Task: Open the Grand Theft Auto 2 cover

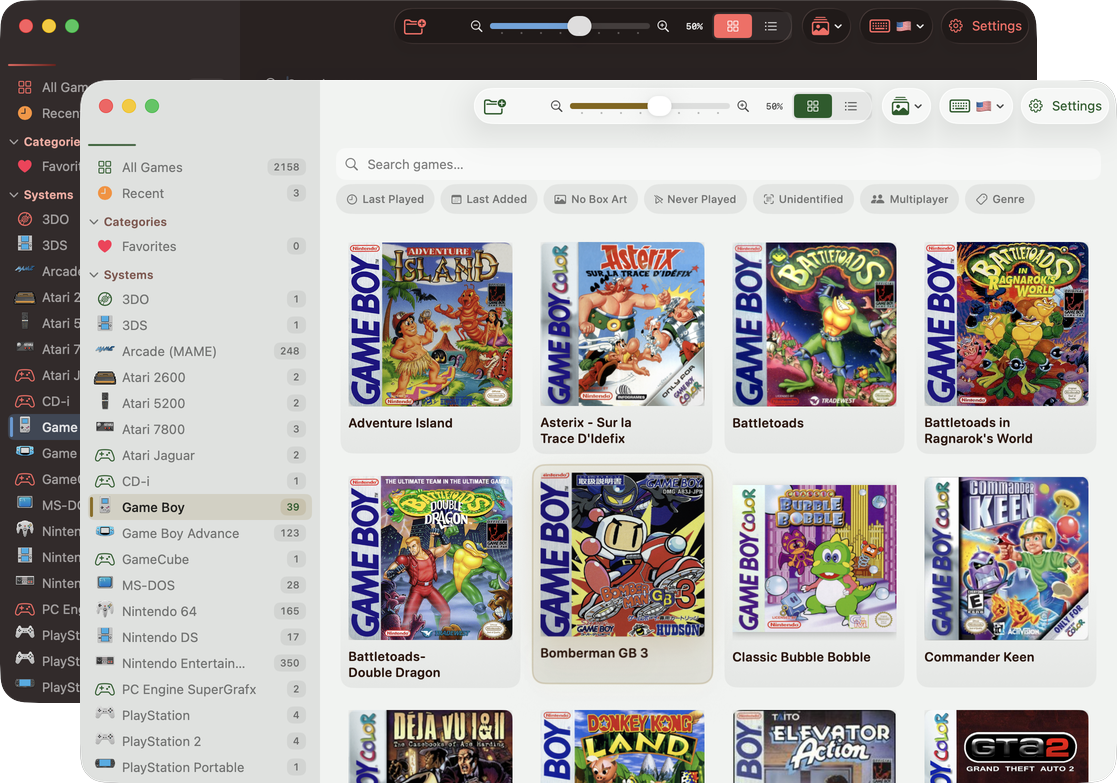Action: pyautogui.click(x=1006, y=746)
